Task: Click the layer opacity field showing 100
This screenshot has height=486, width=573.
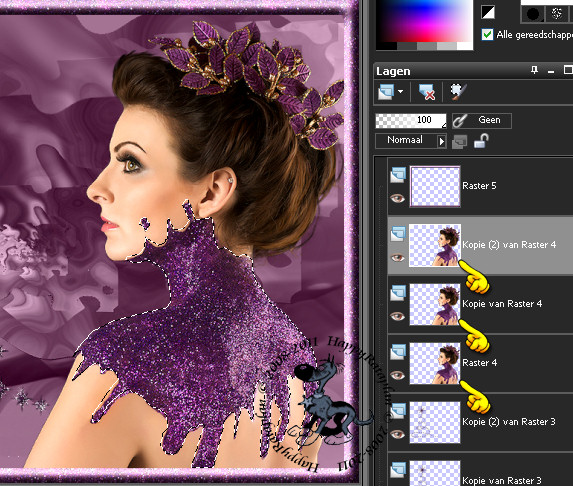Action: [x=411, y=120]
